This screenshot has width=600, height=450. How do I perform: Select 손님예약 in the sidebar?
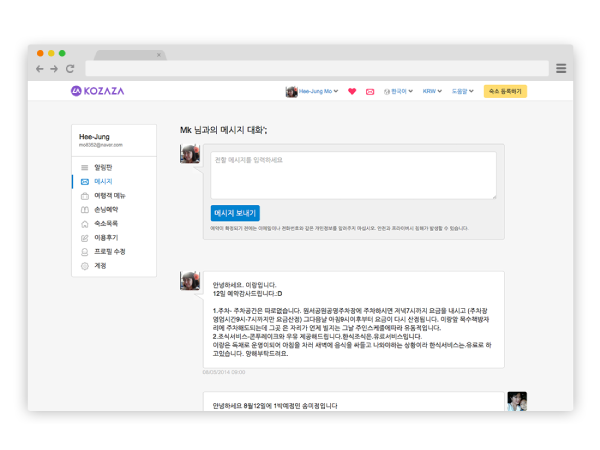click(106, 210)
